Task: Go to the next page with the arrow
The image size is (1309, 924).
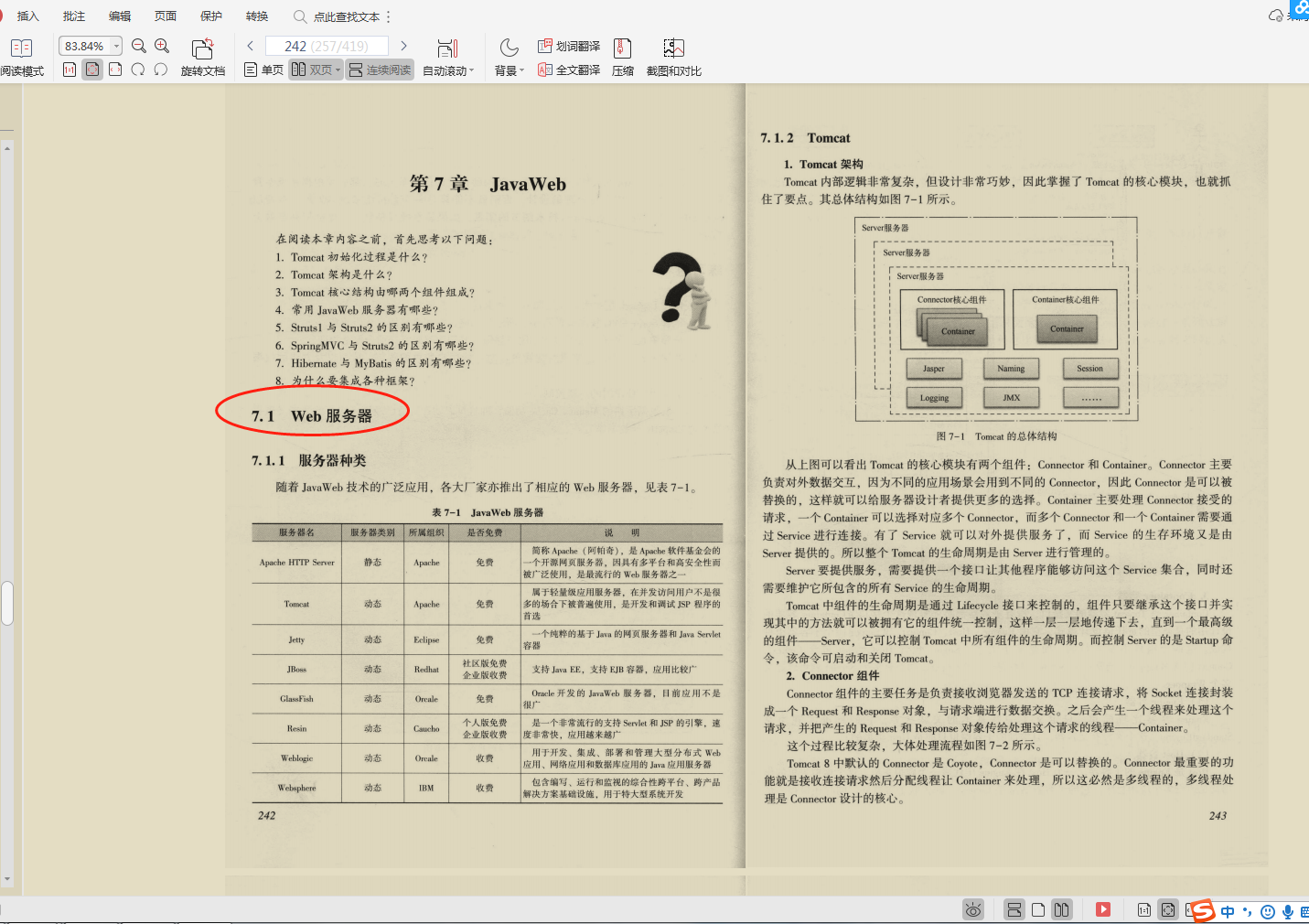Action: pyautogui.click(x=403, y=45)
